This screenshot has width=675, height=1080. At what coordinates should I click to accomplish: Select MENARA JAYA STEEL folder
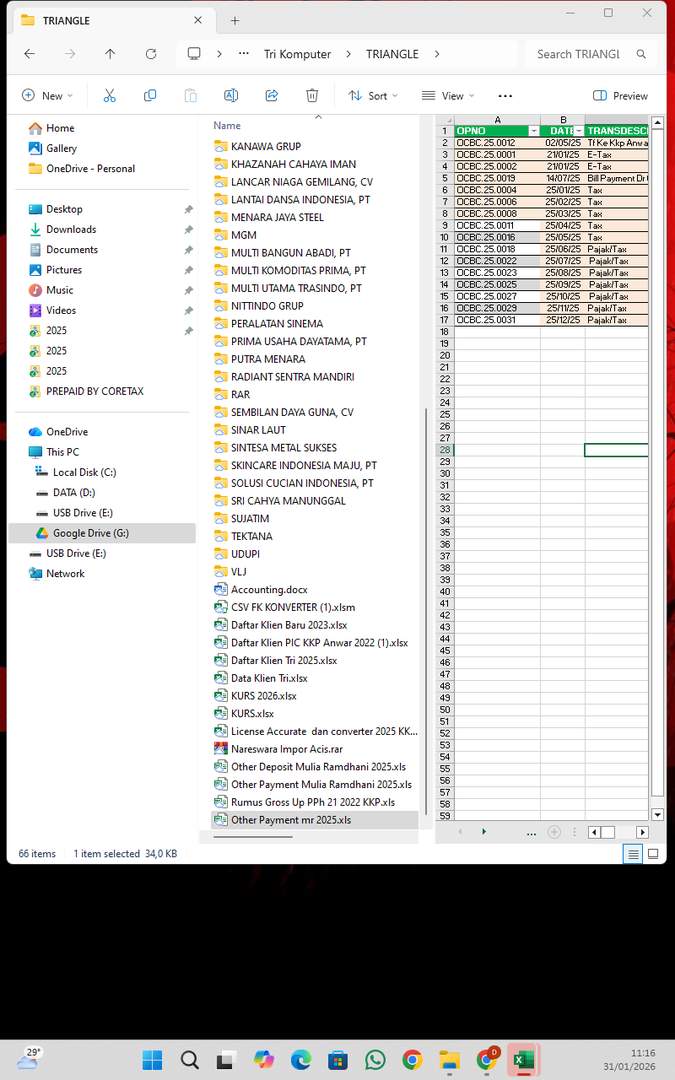277,217
